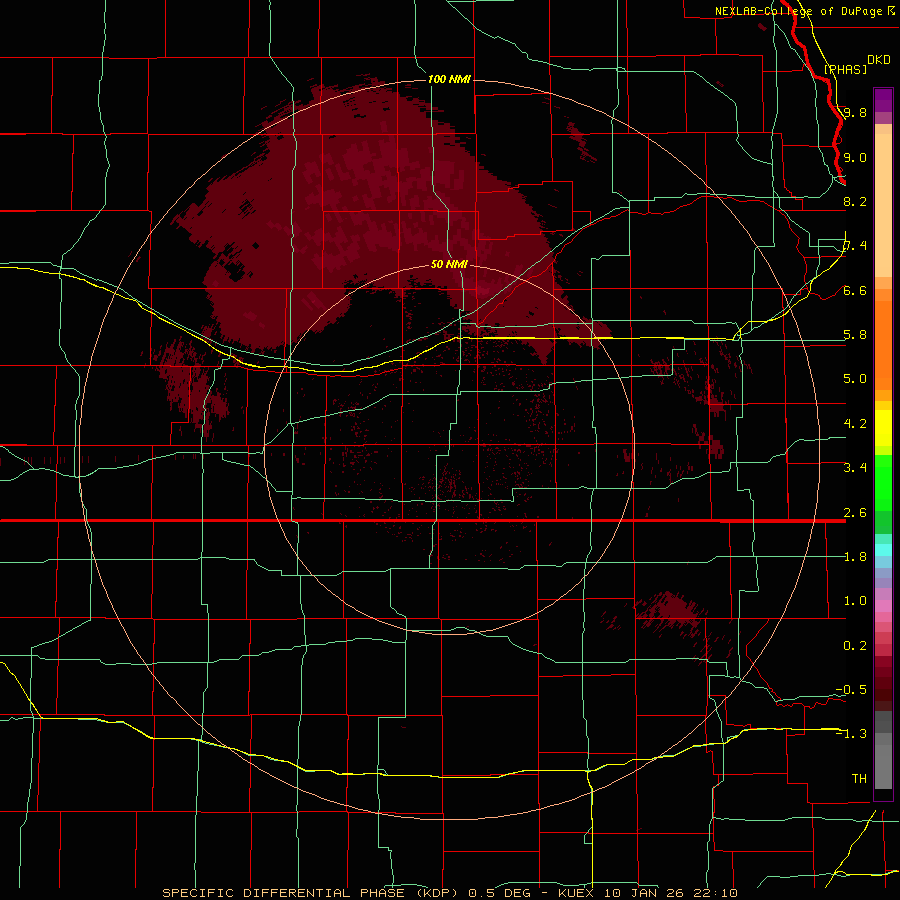Click the (KDP) text in caption

pyautogui.click(x=437, y=893)
